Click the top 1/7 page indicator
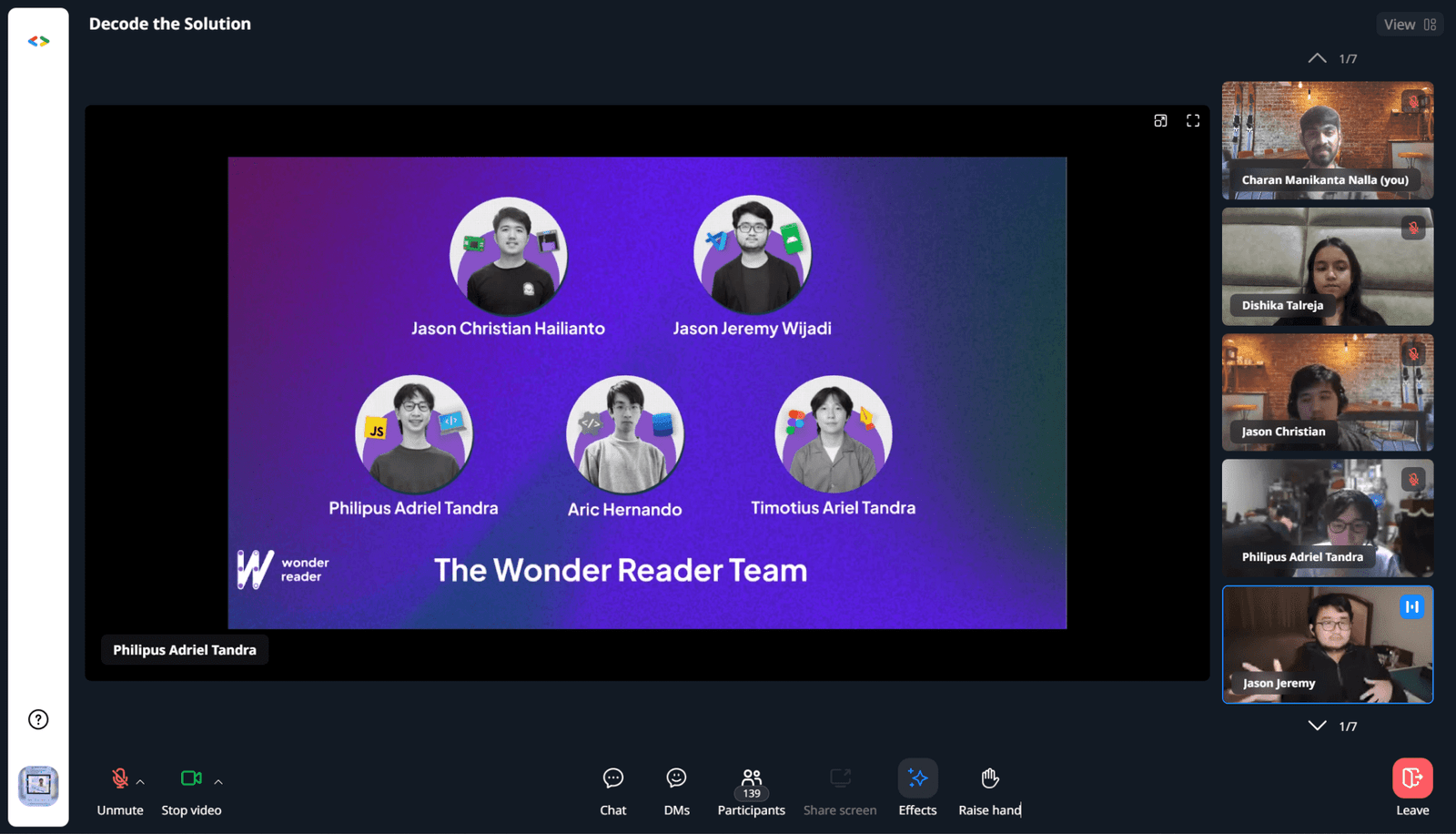 [1348, 58]
